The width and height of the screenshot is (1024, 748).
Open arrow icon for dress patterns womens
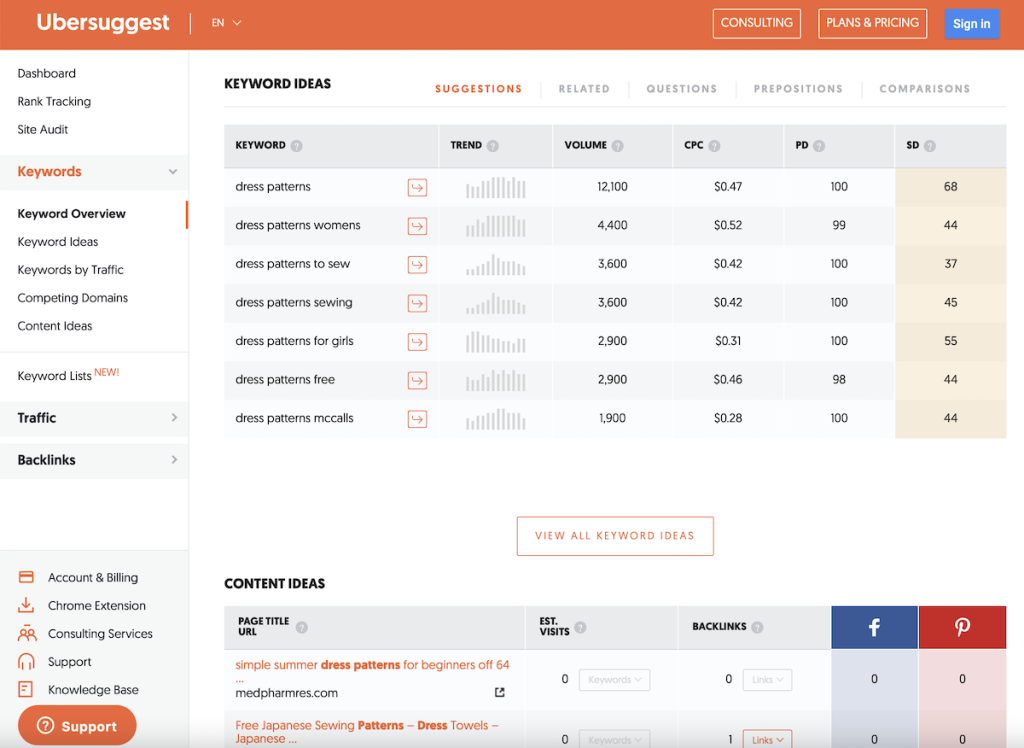[417, 226]
